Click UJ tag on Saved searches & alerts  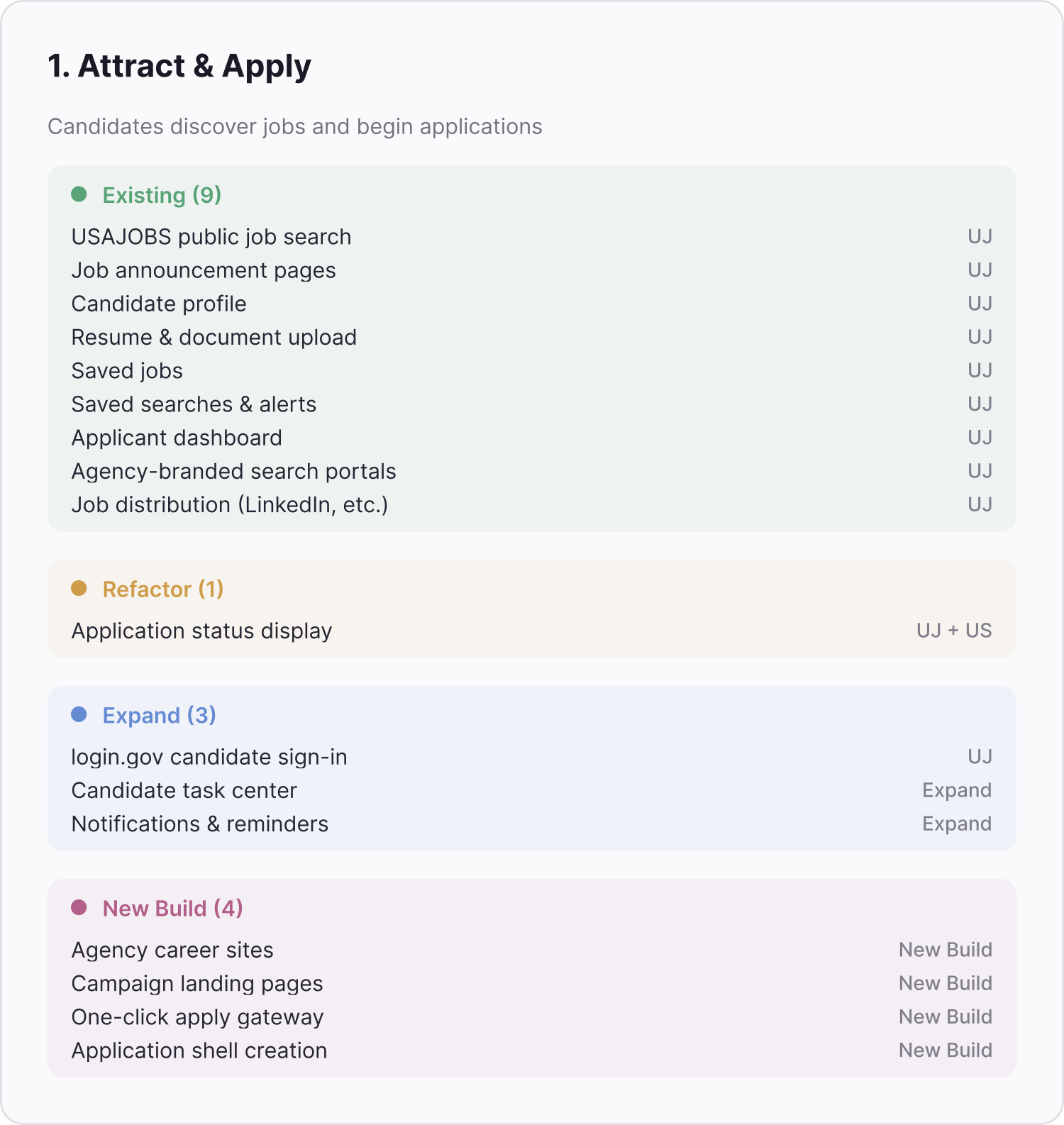980,404
